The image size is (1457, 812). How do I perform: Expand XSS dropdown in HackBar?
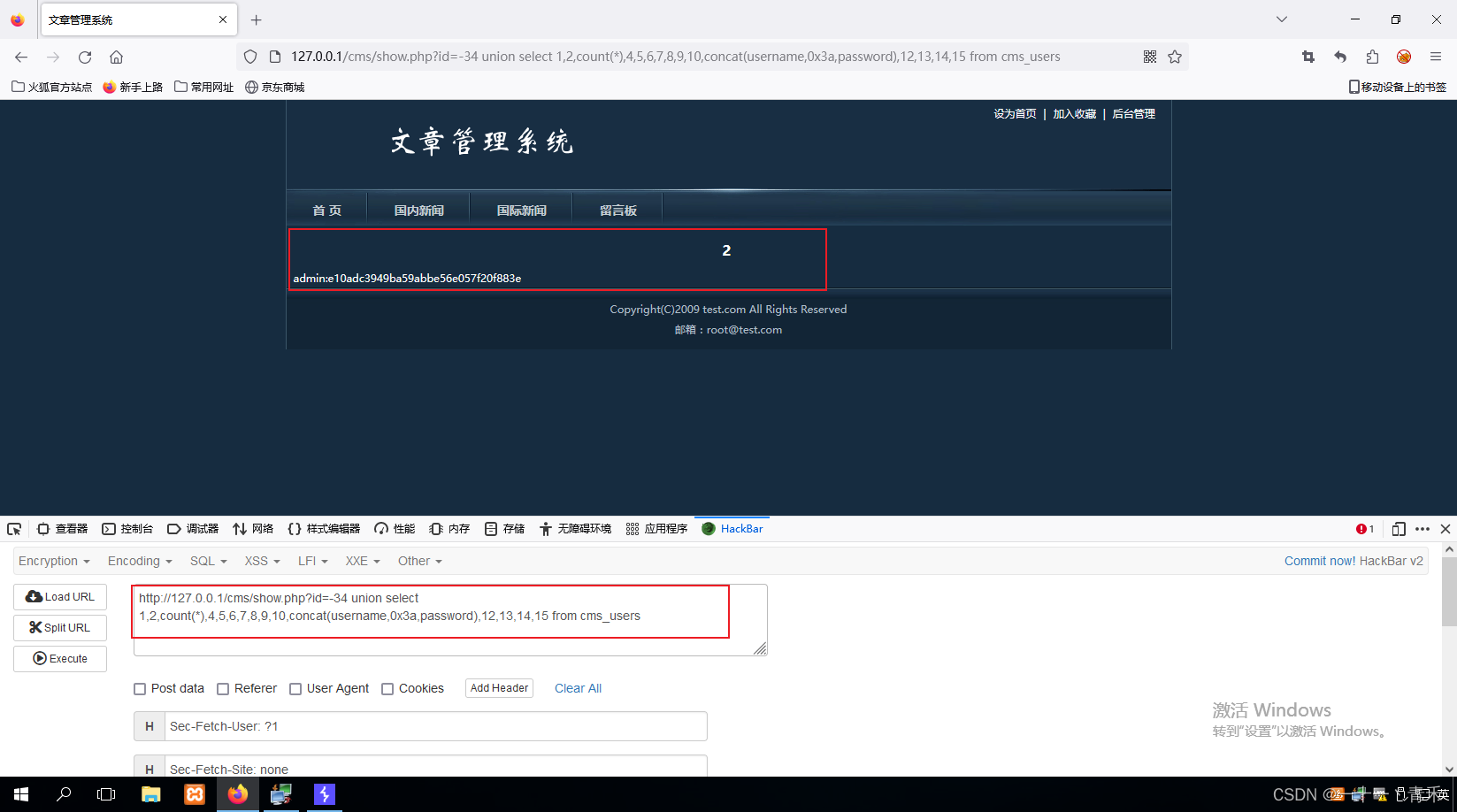[263, 561]
